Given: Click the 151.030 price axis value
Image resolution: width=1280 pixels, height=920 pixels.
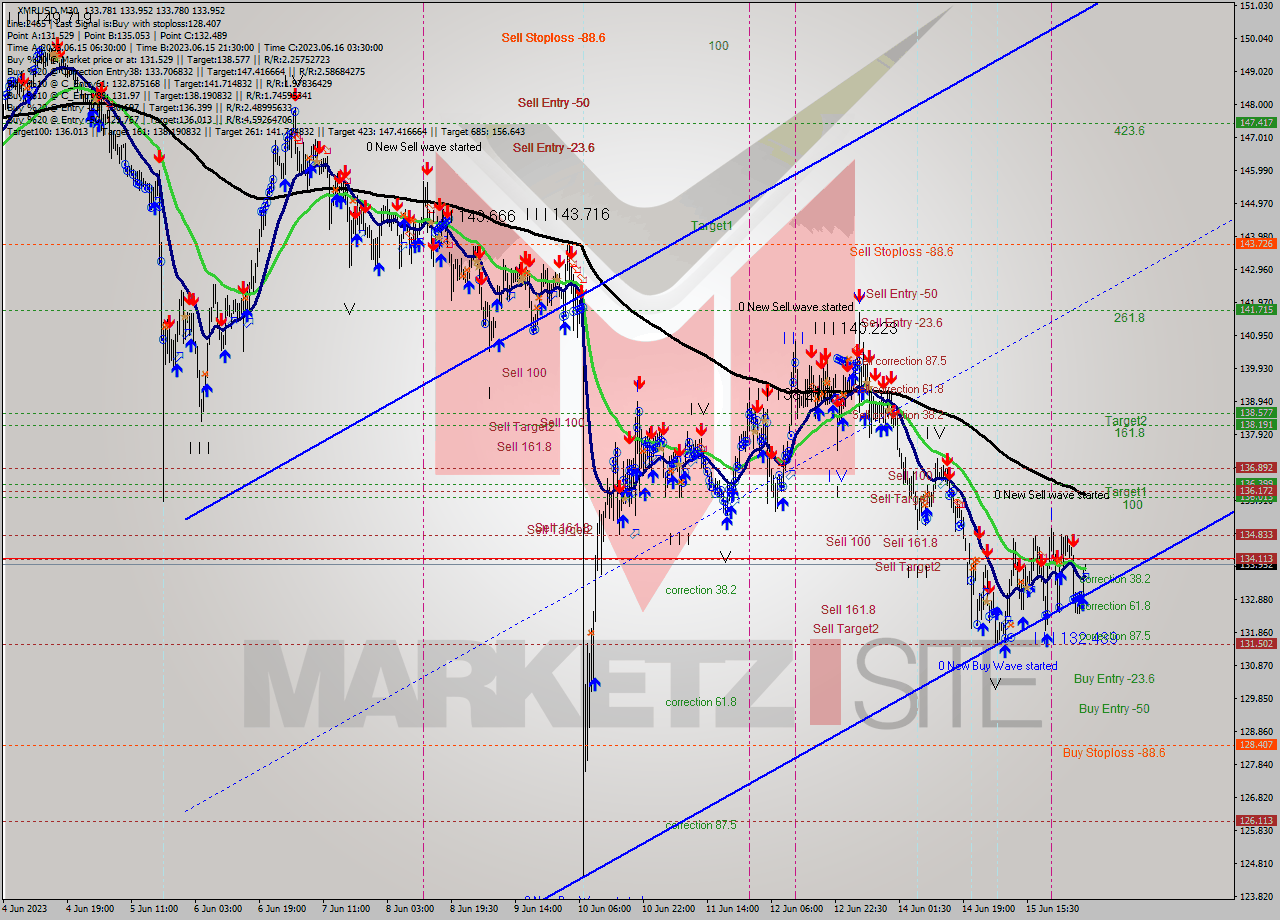Looking at the screenshot, I should click(x=1256, y=6).
